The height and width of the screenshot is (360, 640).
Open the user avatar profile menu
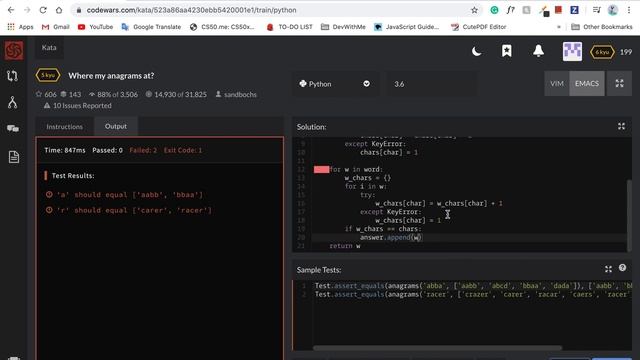tap(572, 51)
